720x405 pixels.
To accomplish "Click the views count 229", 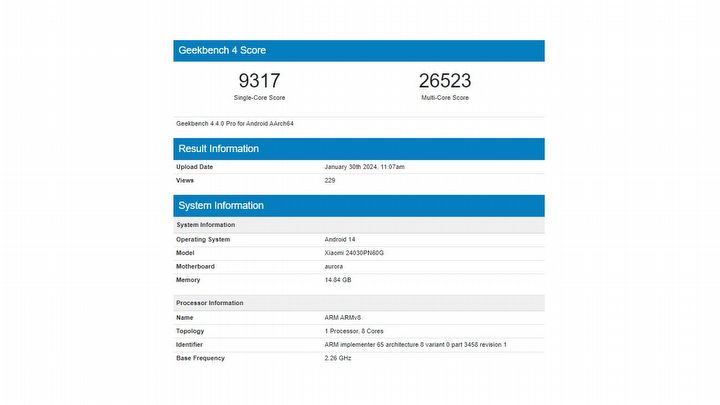I will pos(330,180).
